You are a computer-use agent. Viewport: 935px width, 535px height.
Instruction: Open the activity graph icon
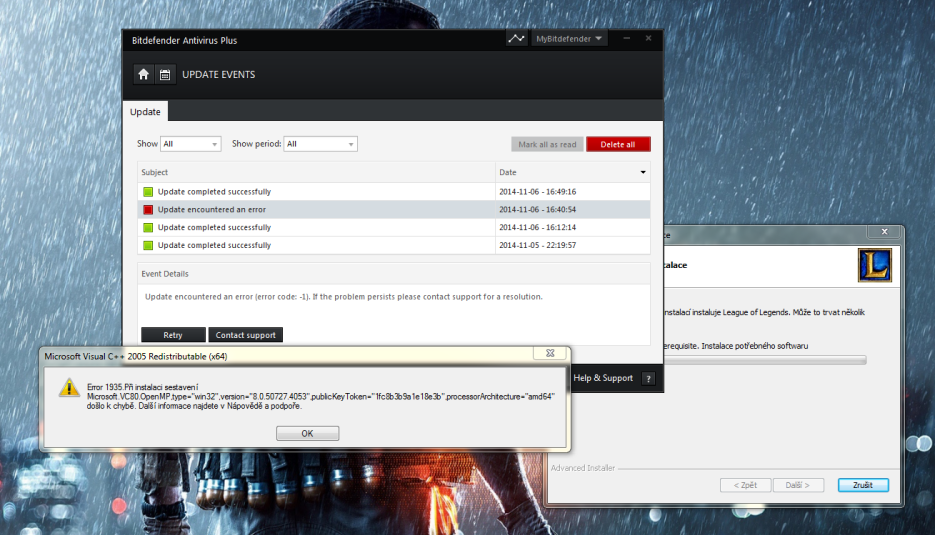(x=516, y=39)
